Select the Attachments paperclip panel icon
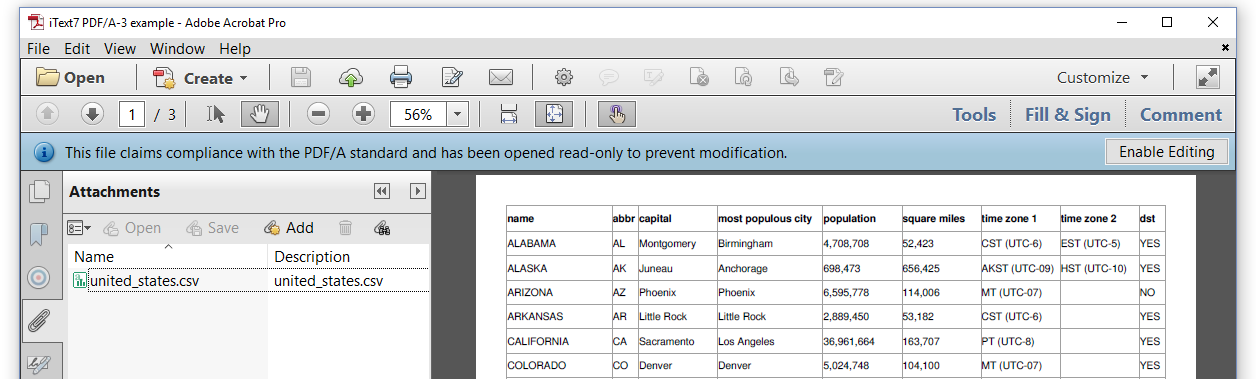Viewport: 1256px width, 379px height. [40, 321]
